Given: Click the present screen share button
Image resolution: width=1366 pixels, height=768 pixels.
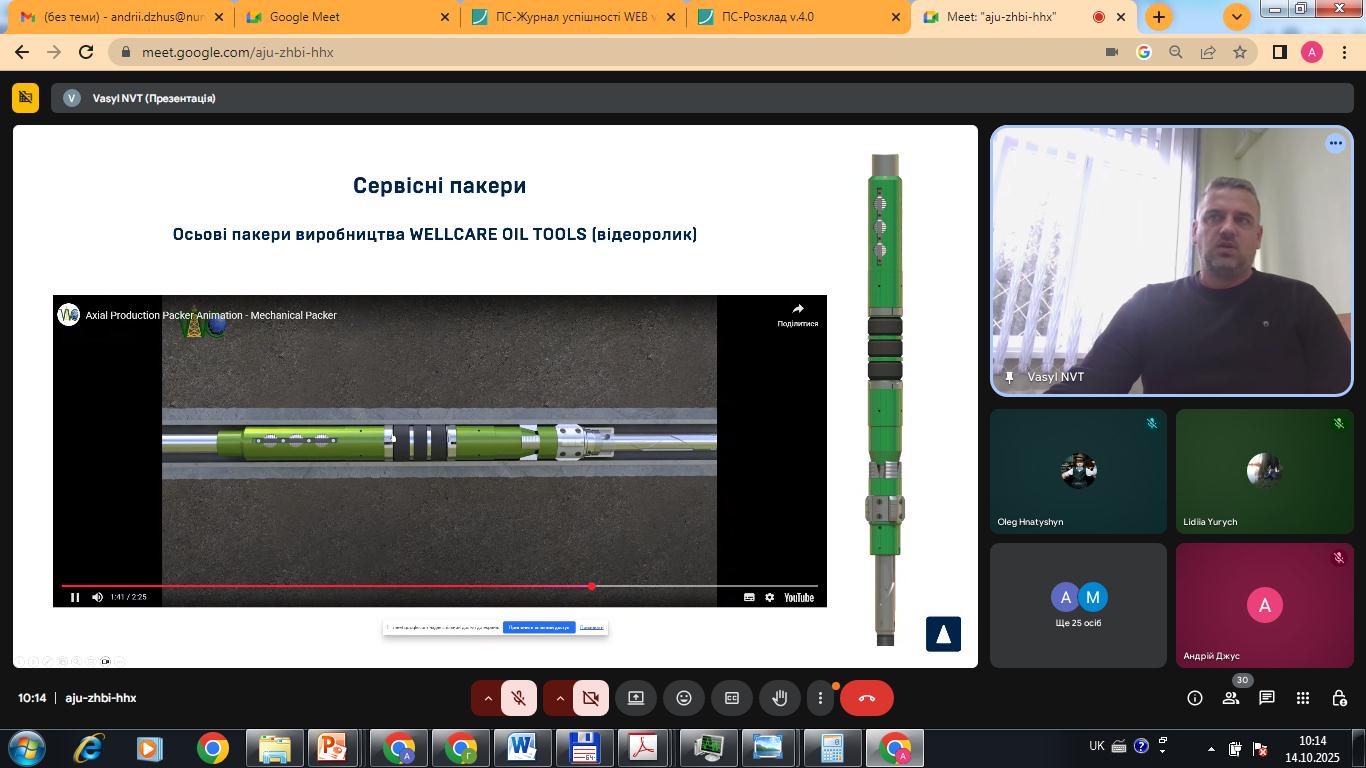Looking at the screenshot, I should coord(636,698).
